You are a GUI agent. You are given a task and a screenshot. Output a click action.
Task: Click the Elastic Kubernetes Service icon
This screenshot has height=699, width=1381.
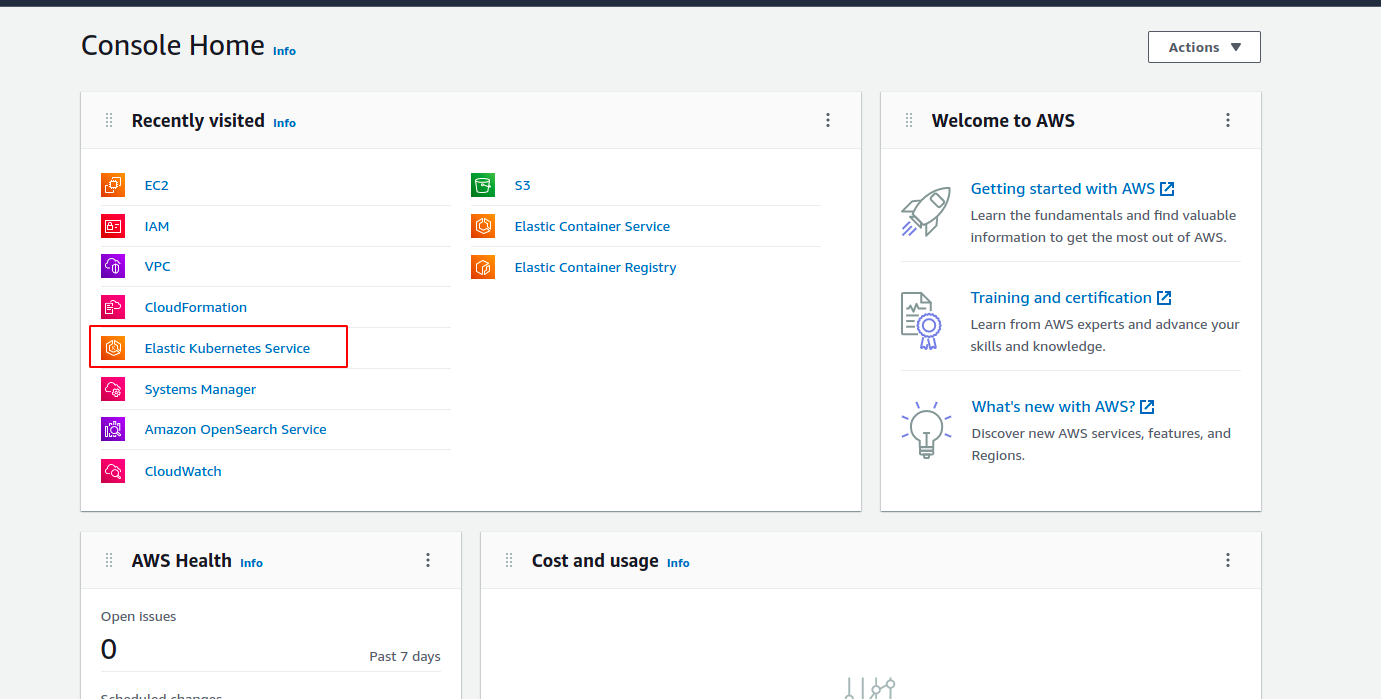pos(113,348)
